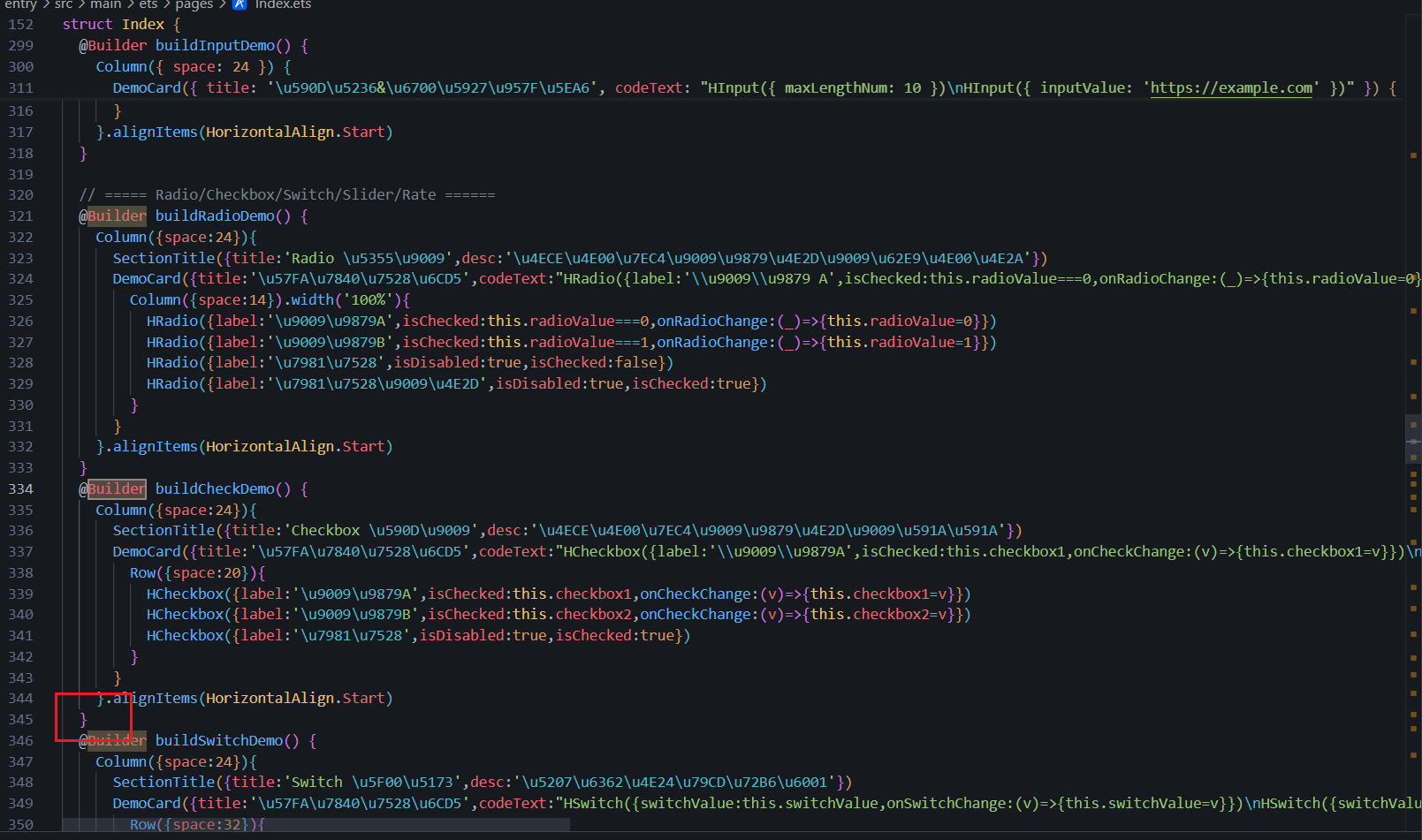Click 'buildSwitchDemo' function name
This screenshot has height=840, width=1422.
219,740
